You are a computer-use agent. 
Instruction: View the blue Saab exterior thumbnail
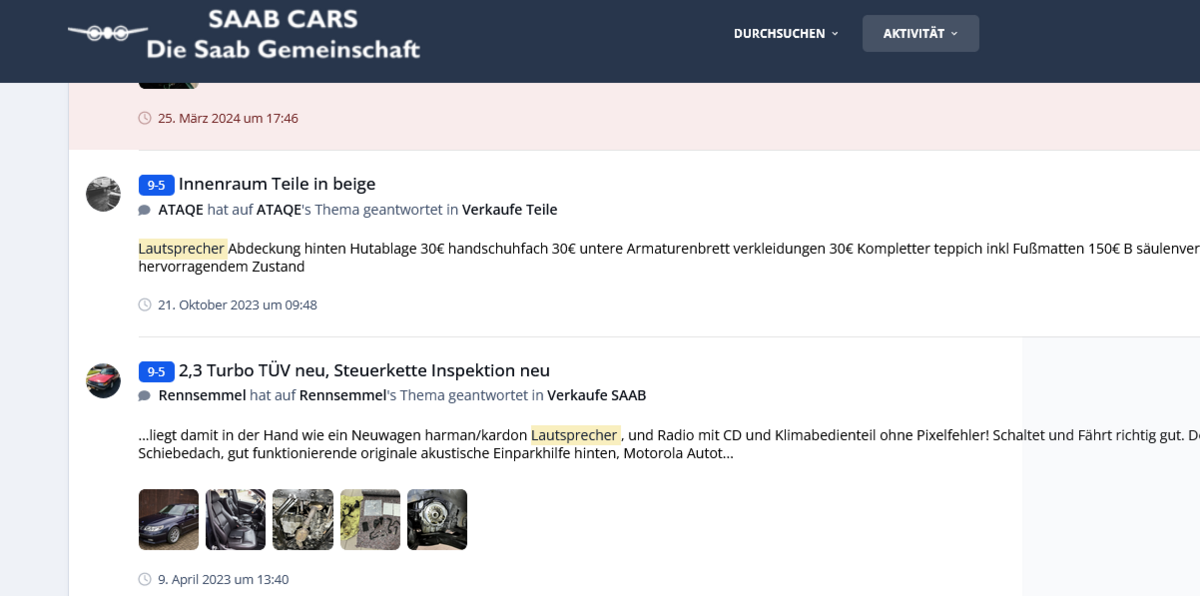169,519
